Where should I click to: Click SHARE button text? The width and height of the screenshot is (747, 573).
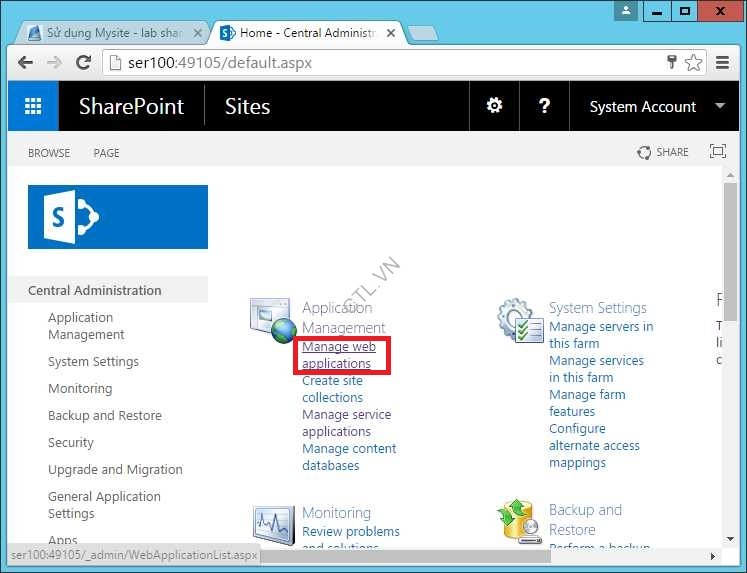(672, 152)
